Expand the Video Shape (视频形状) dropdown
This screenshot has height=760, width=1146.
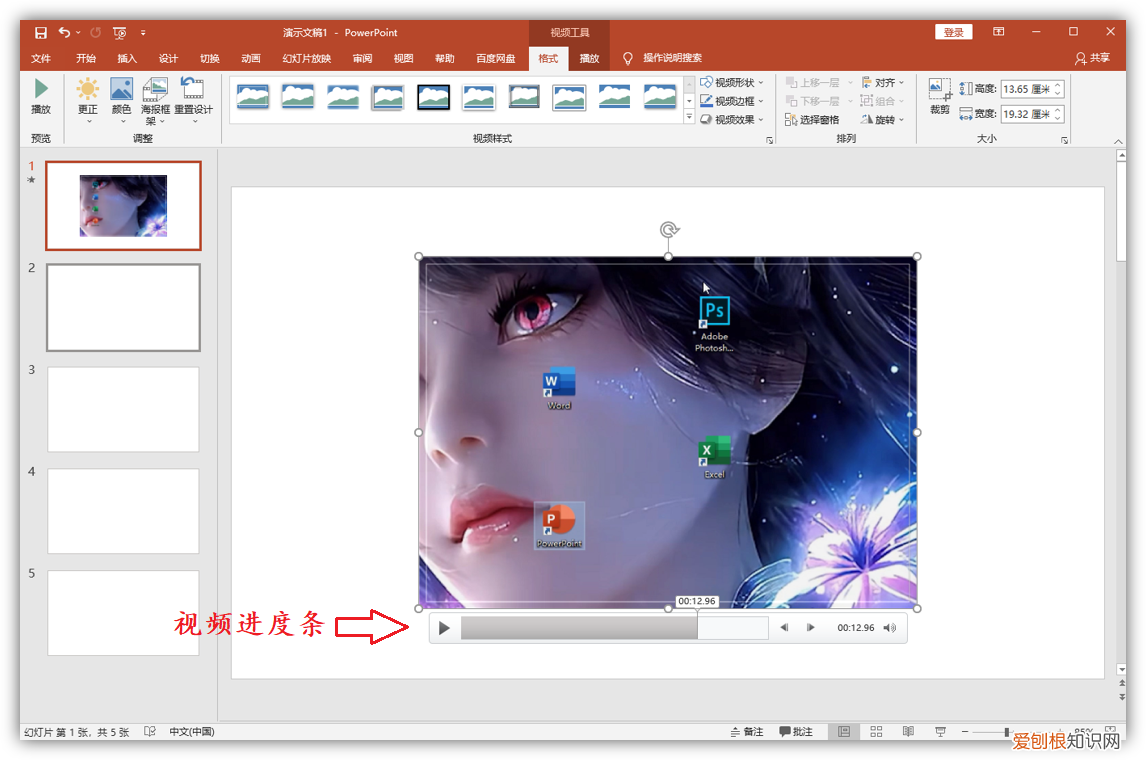pyautogui.click(x=733, y=83)
